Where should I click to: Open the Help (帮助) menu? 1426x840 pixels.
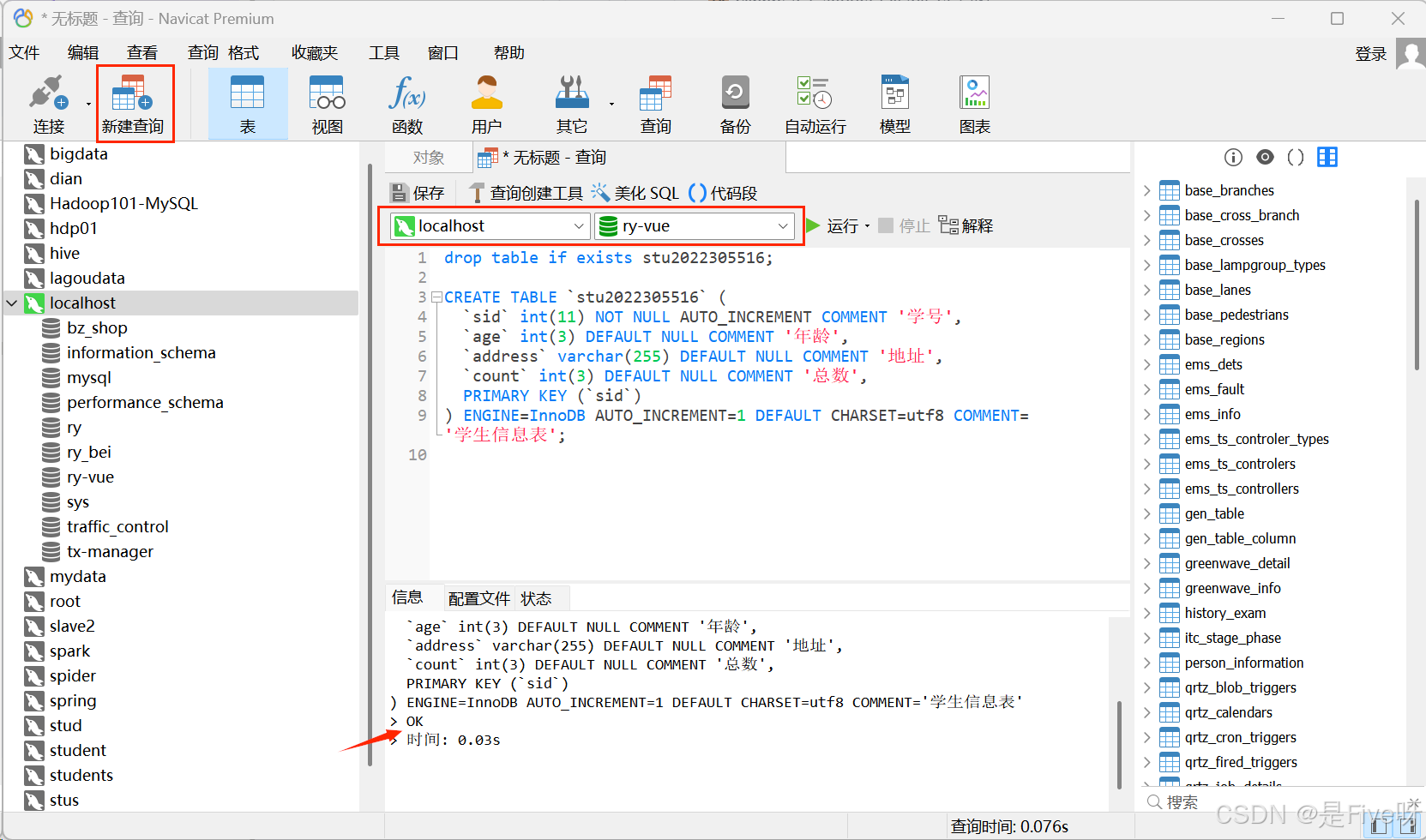pos(509,53)
